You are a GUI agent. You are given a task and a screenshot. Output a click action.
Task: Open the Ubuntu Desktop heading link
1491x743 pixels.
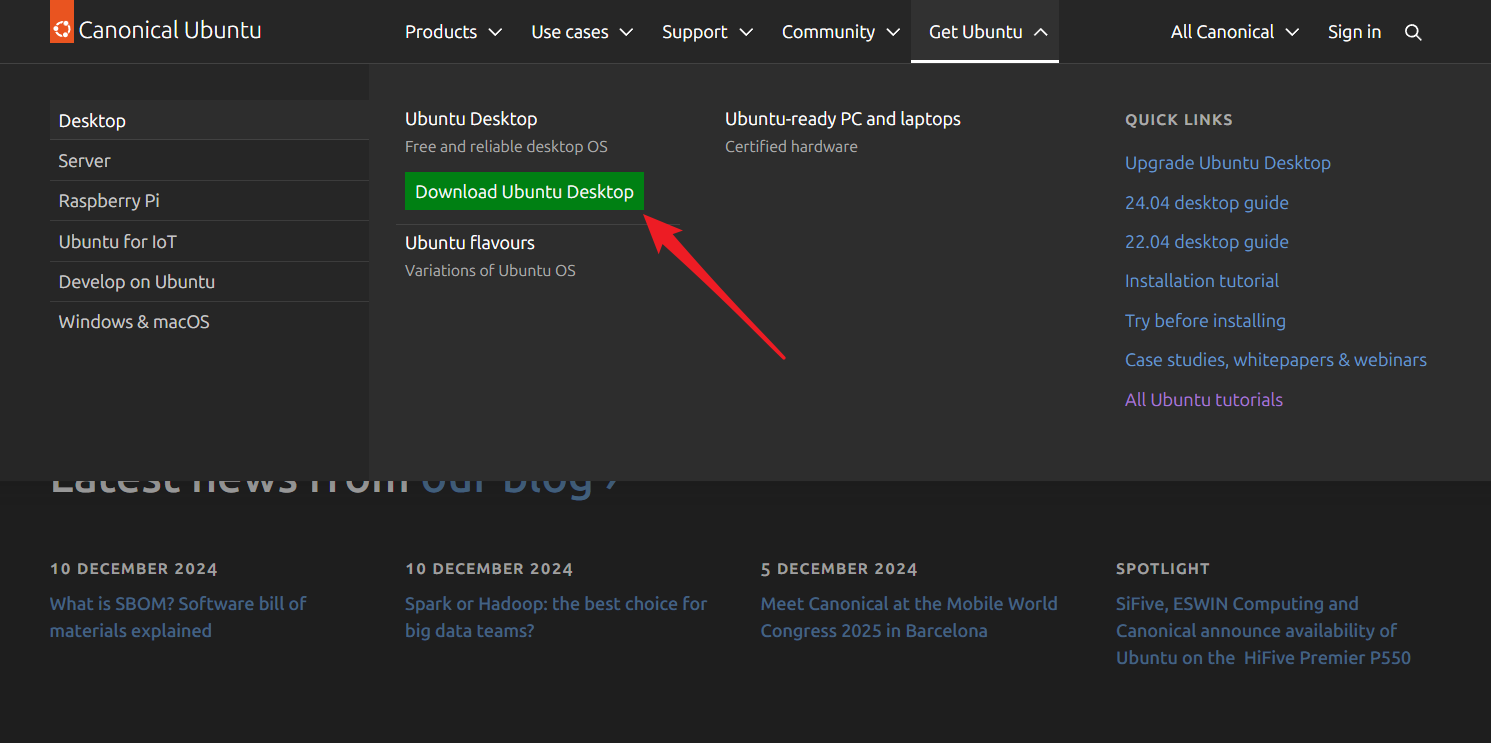coord(471,119)
